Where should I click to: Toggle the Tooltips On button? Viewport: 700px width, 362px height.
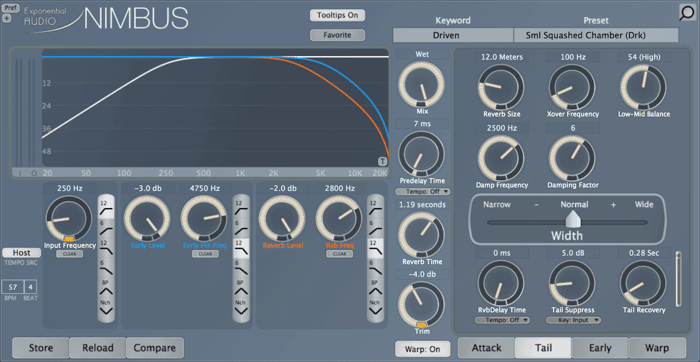click(338, 15)
